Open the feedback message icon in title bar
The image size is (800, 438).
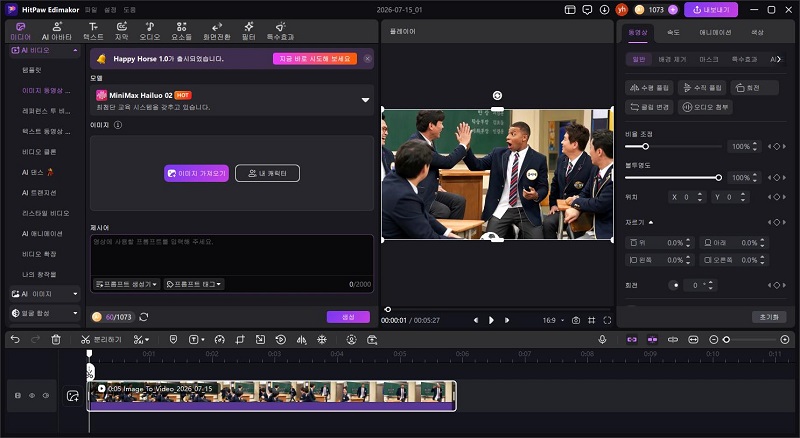(587, 10)
